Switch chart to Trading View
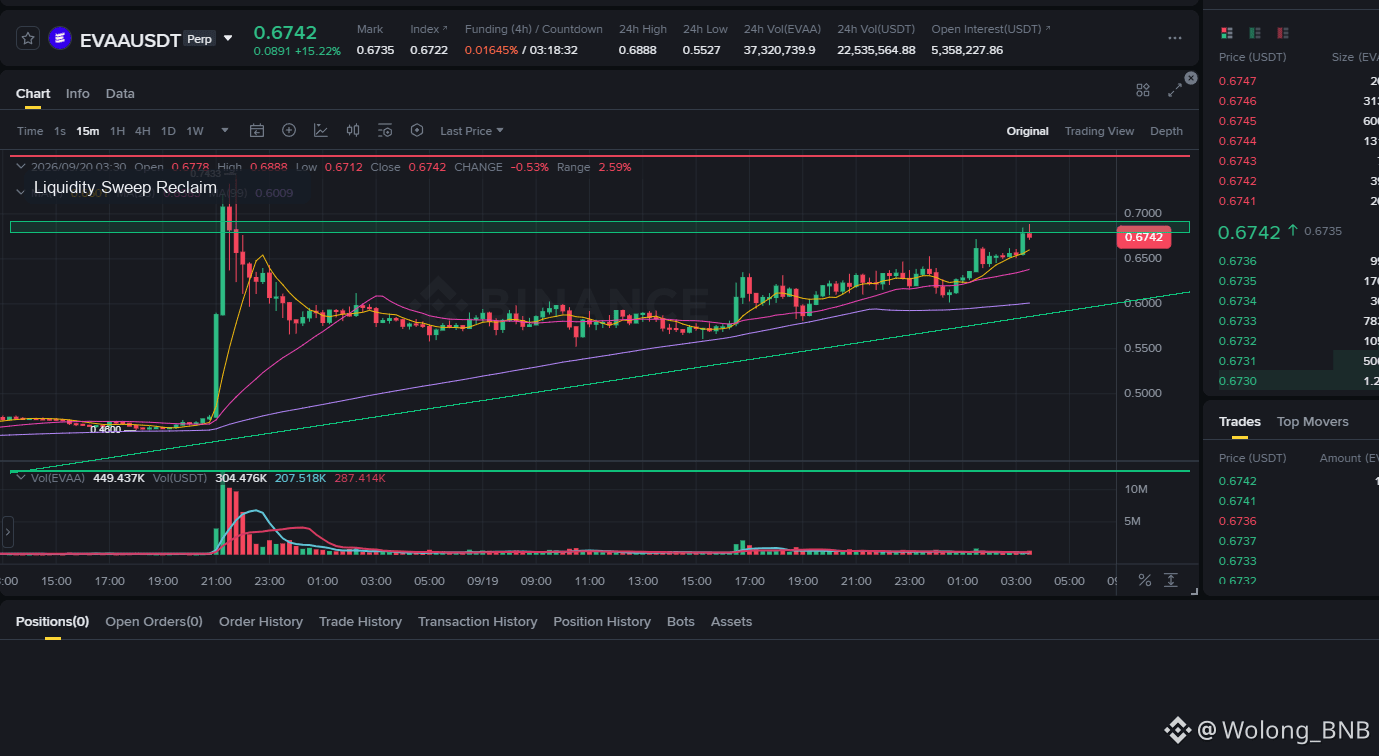Image resolution: width=1379 pixels, height=756 pixels. tap(1099, 131)
